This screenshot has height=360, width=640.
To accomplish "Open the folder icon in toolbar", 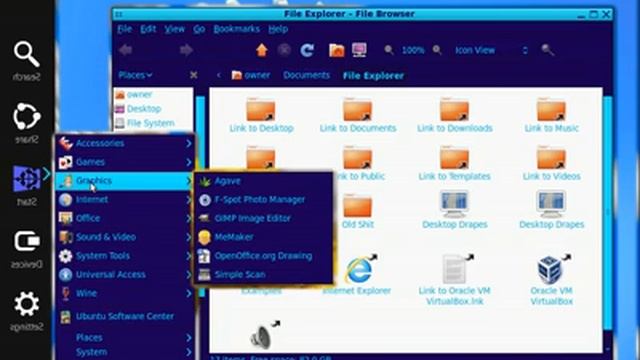I will [337, 50].
